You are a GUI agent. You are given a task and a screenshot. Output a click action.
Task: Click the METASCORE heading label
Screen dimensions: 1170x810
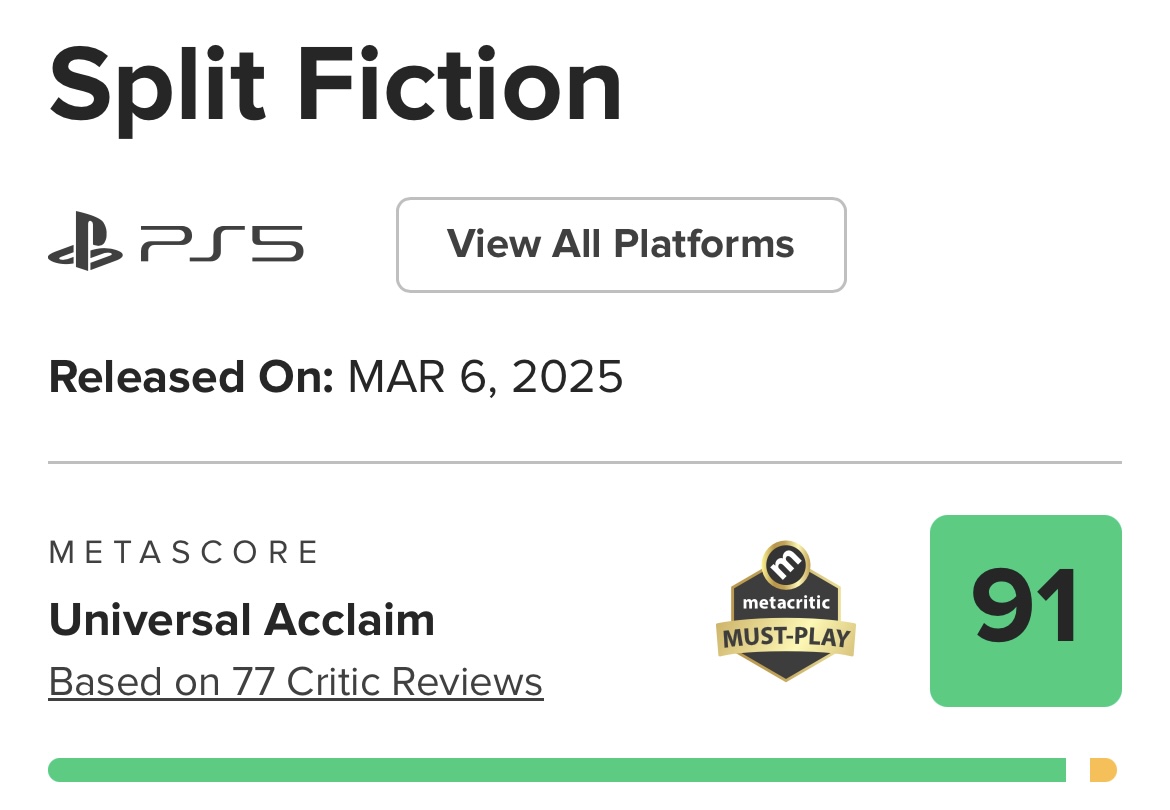click(x=184, y=553)
